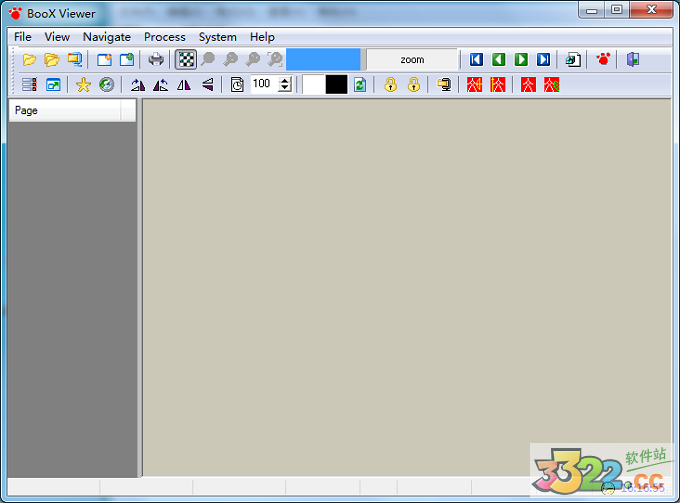680x503 pixels.
Task: Click the exit door icon
Action: point(633,59)
